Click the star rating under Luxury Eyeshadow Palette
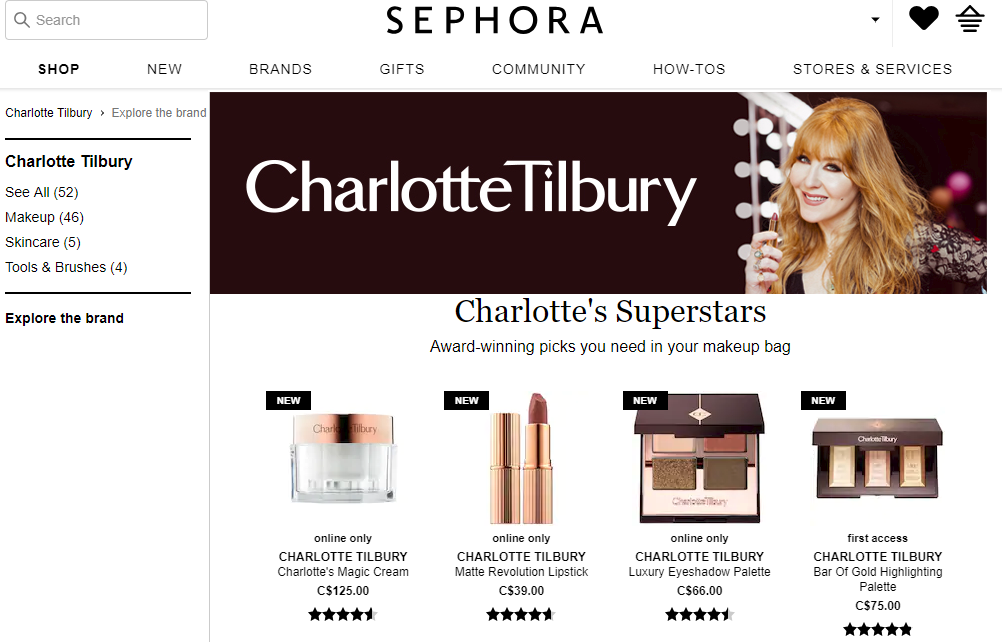 [x=699, y=615]
